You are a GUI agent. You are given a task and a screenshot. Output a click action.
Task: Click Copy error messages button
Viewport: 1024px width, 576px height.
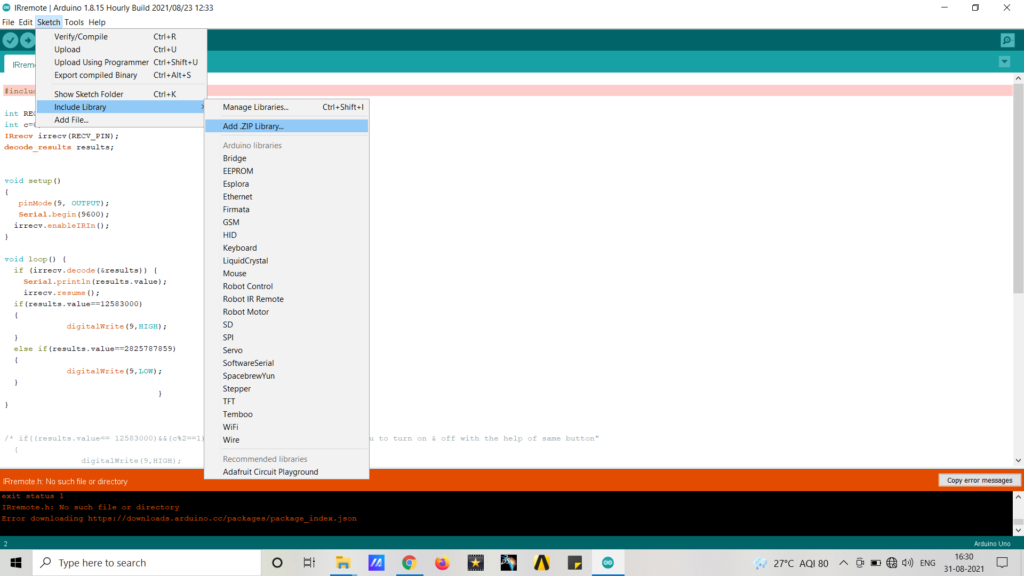pos(979,480)
